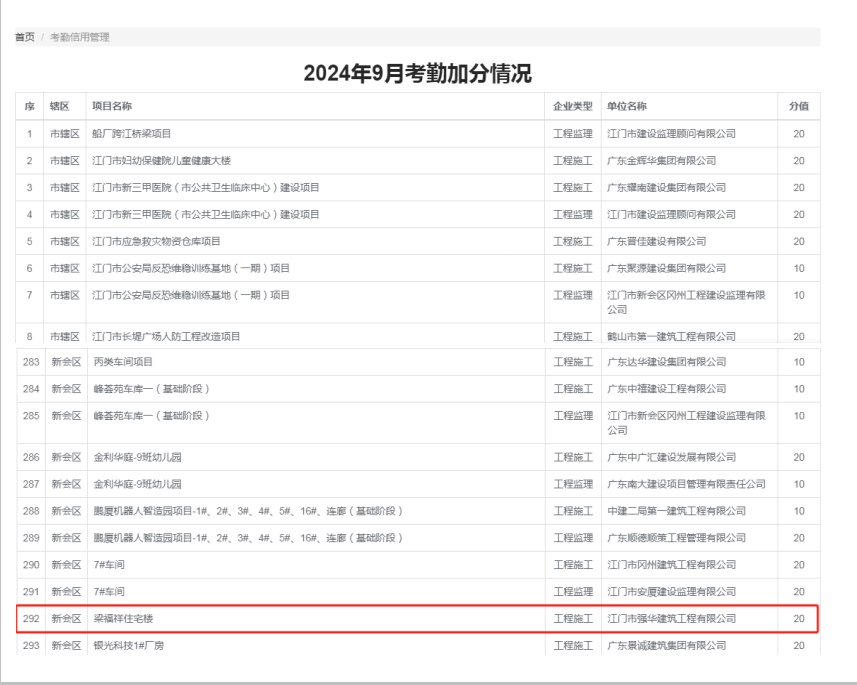The image size is (857, 685).
Task: Click 新会区 in row 283
Action: 66,362
